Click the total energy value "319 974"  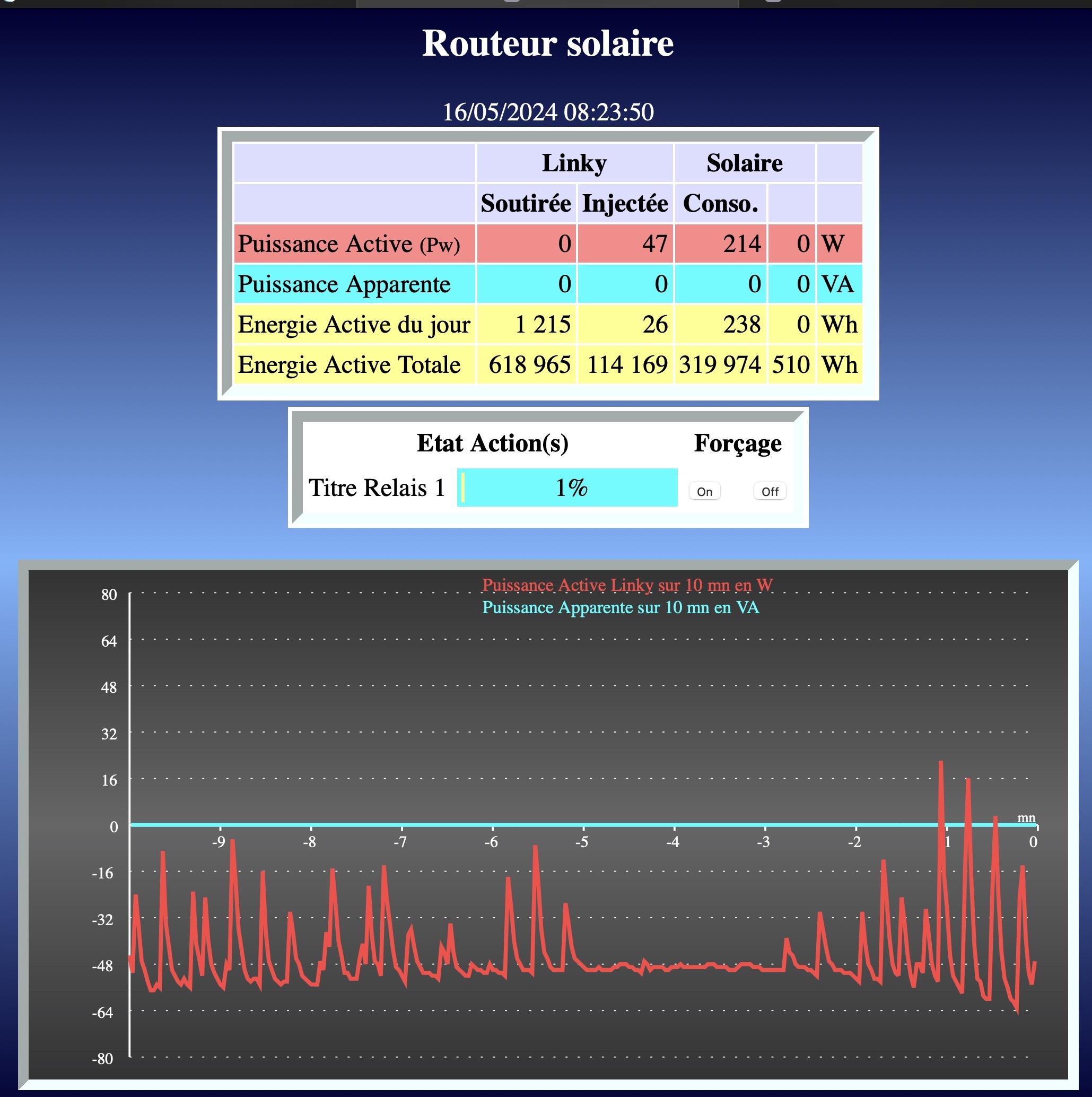[720, 364]
